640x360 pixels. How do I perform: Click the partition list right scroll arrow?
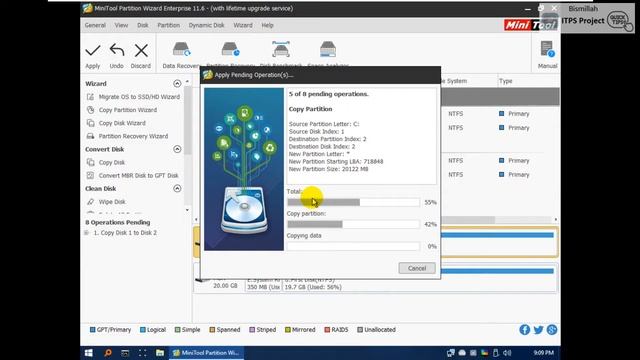[x=556, y=220]
